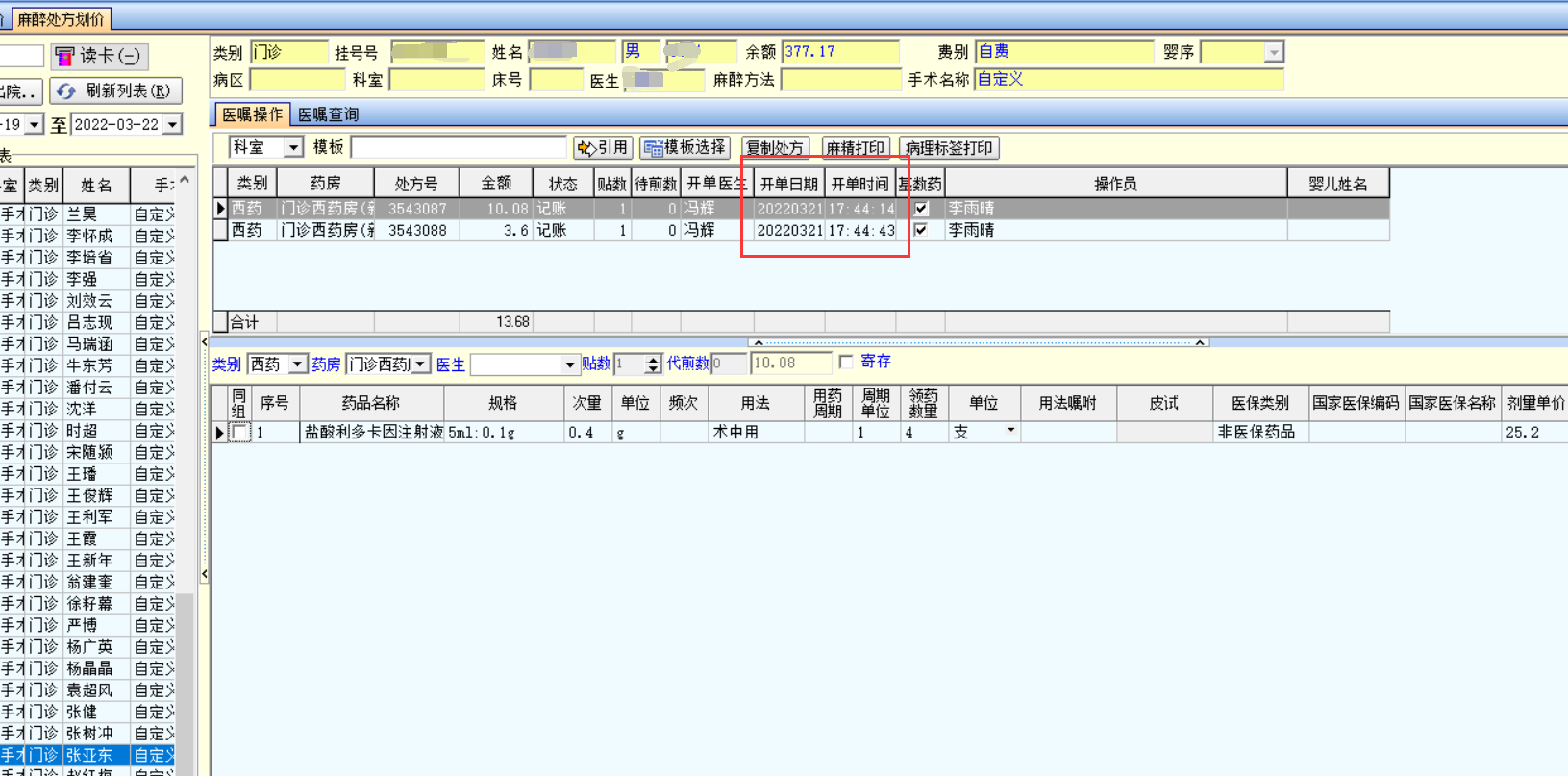Toggle 基数药 checkbox for prescription 3543087
The width and height of the screenshot is (1568, 776).
pyautogui.click(x=921, y=208)
